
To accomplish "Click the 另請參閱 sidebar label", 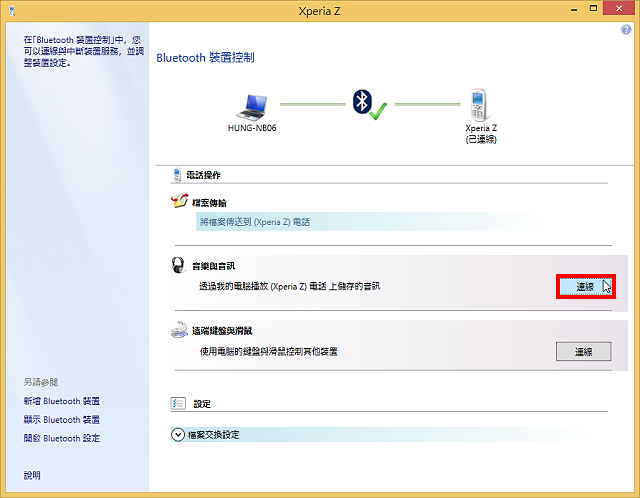I will point(41,382).
